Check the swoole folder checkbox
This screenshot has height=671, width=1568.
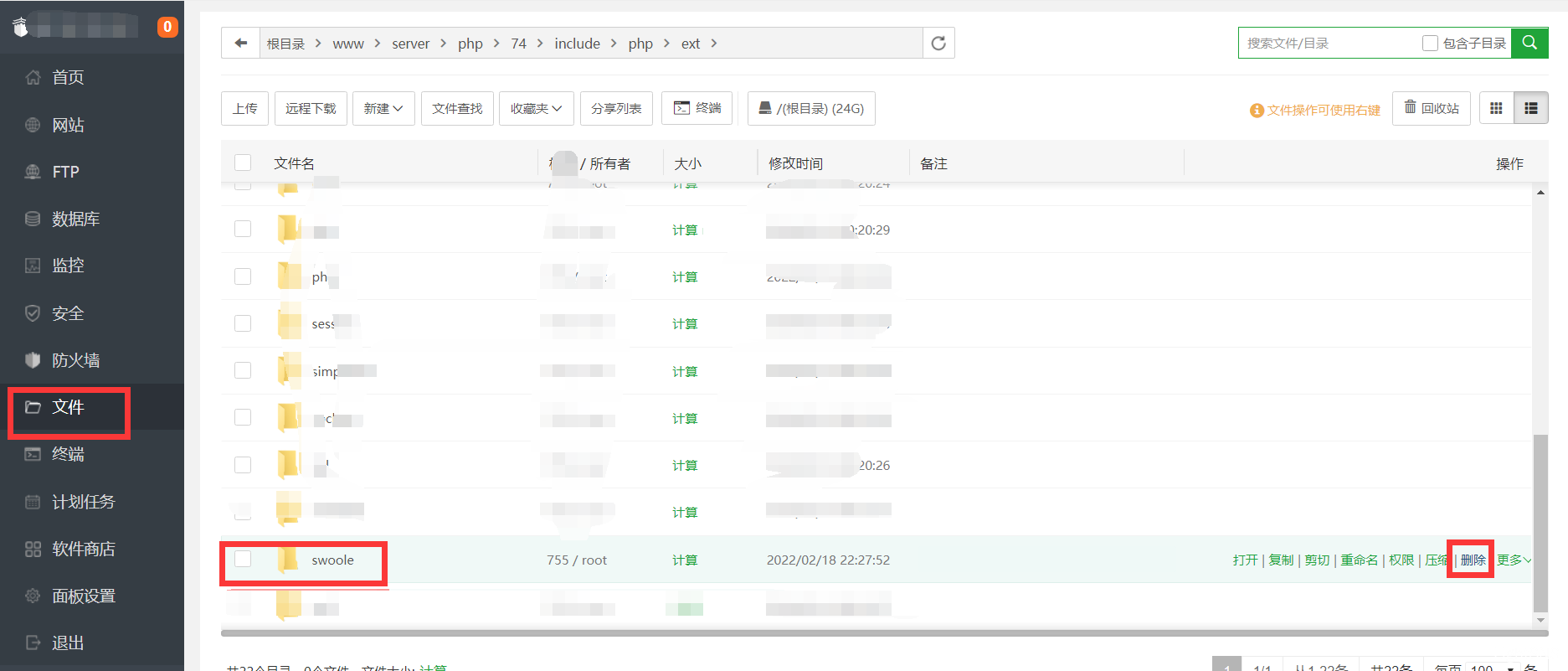(x=243, y=559)
